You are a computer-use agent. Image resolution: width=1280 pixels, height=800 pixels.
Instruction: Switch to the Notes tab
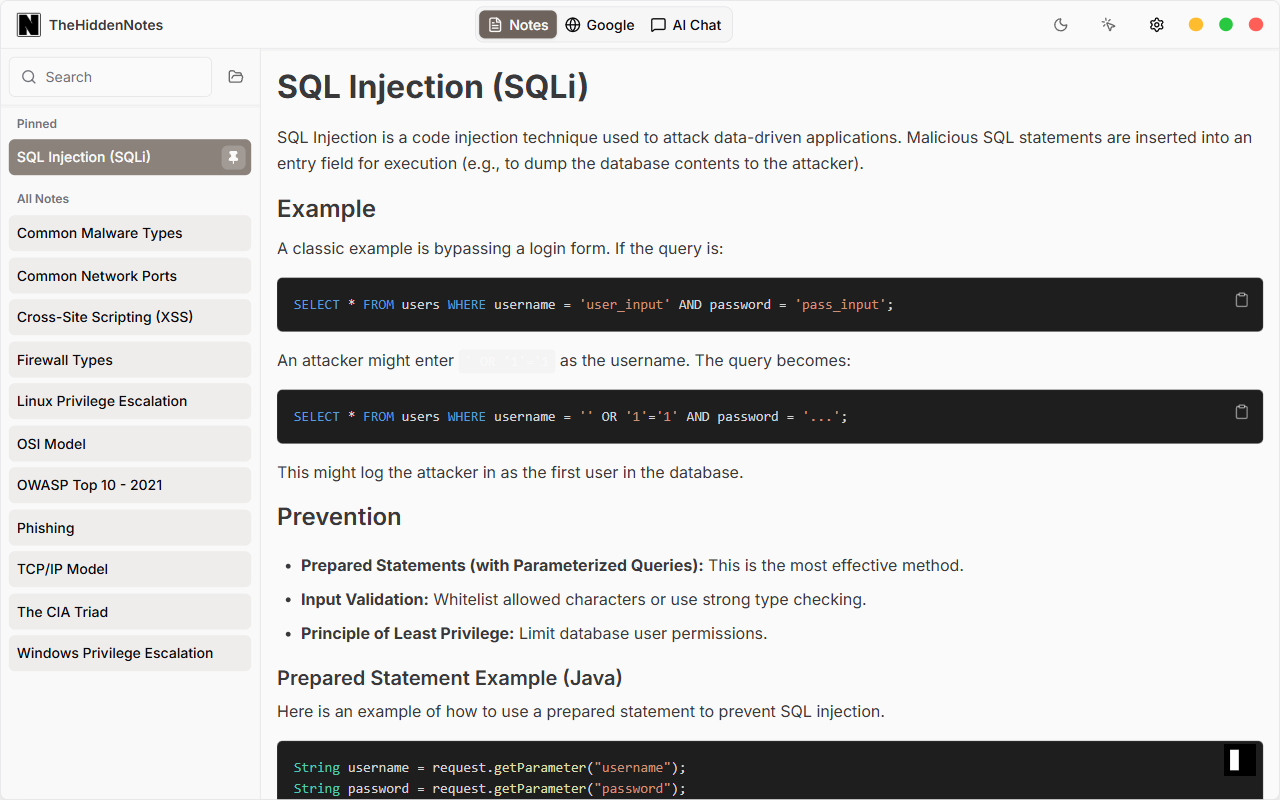pos(518,25)
